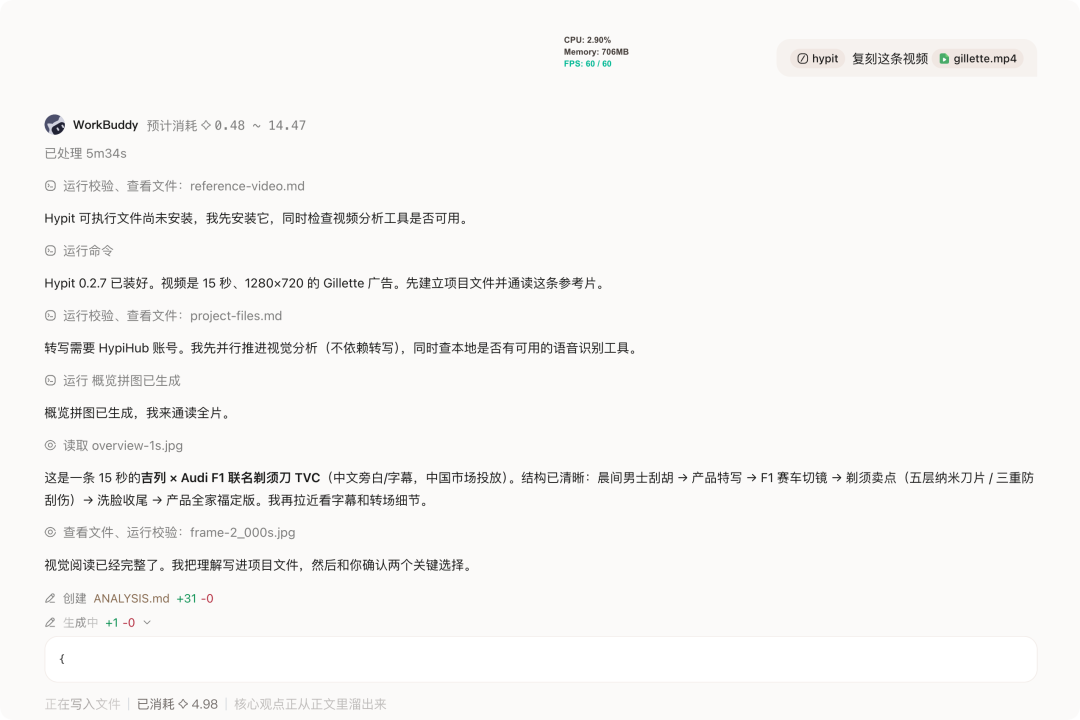
Task: Click the 已消耗 4.98 credit indicator
Action: (177, 704)
